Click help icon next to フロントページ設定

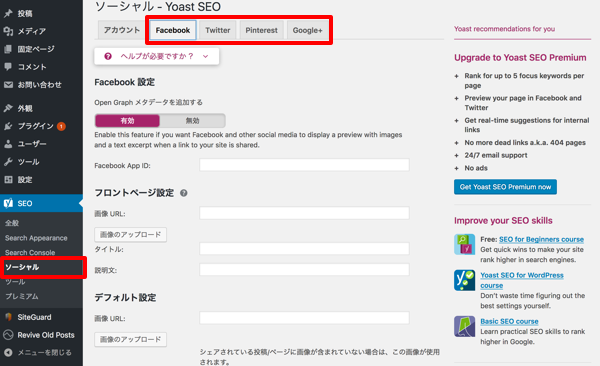184,193
